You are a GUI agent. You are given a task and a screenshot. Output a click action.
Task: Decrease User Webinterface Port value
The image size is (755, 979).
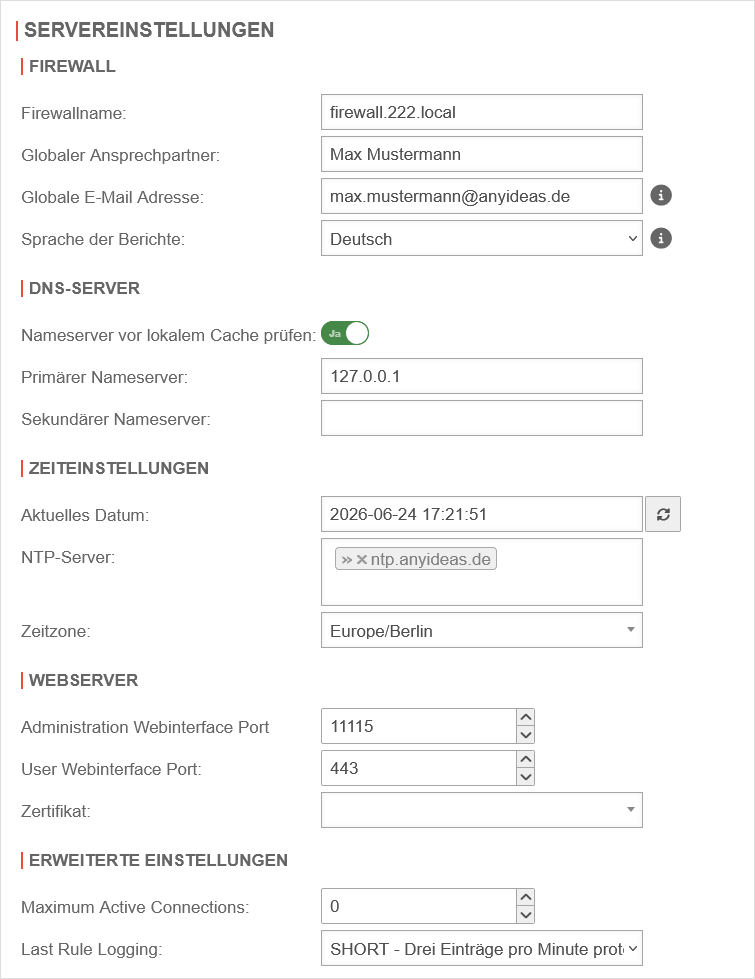pyautogui.click(x=526, y=776)
